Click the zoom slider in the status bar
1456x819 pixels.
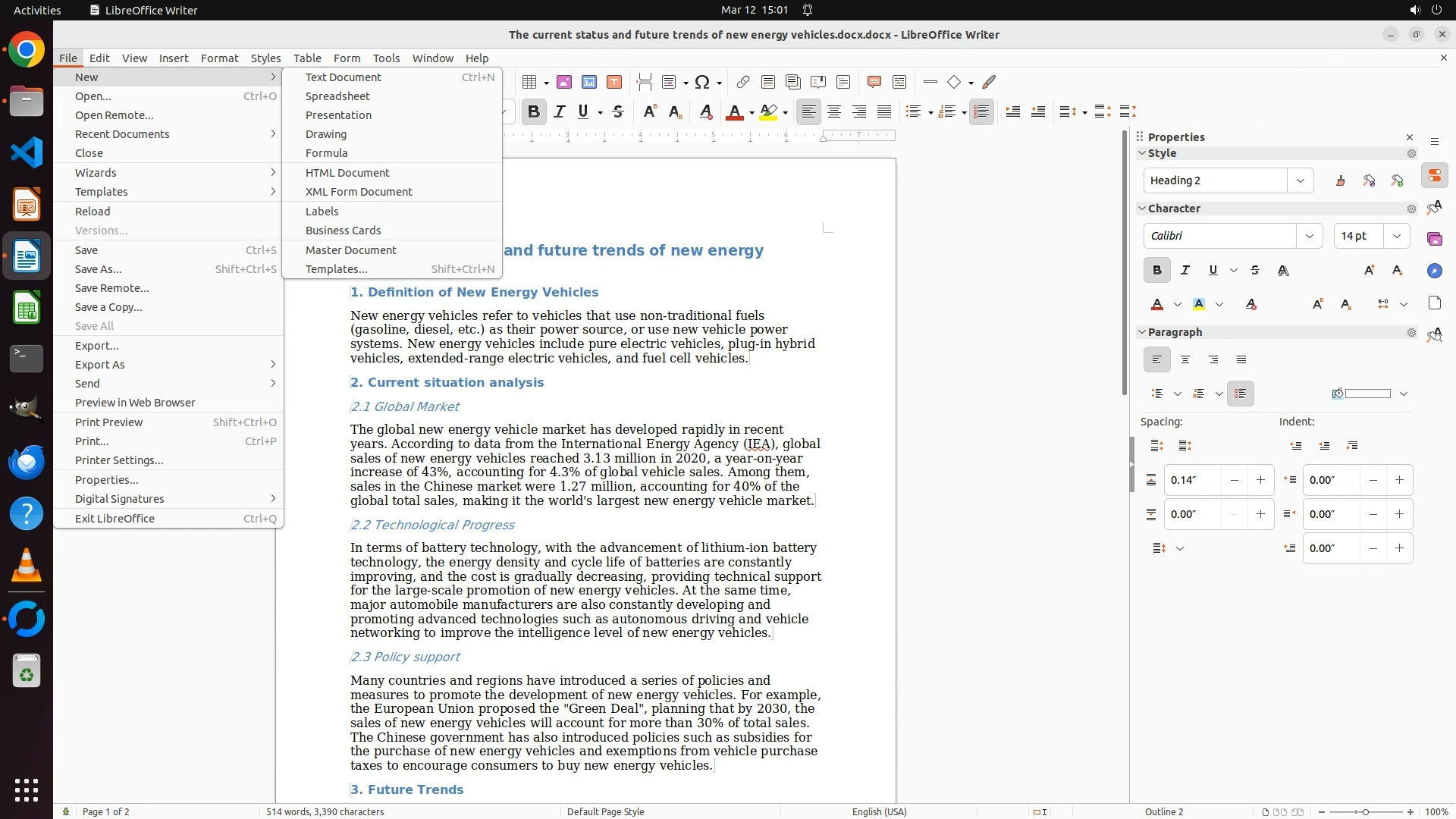click(x=1365, y=811)
